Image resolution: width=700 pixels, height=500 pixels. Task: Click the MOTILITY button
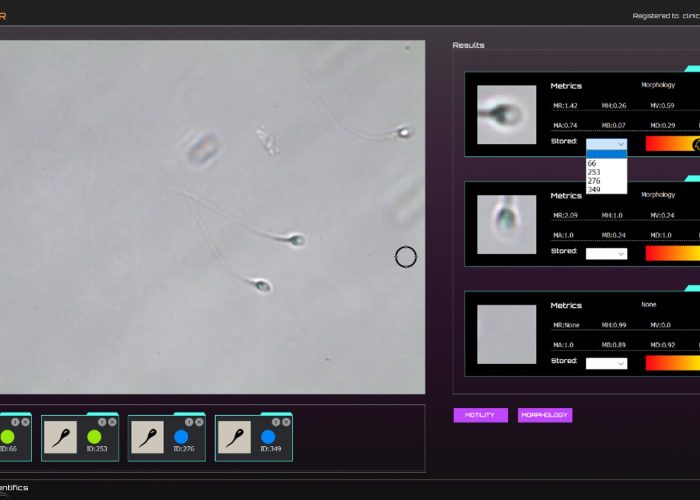pyautogui.click(x=480, y=415)
